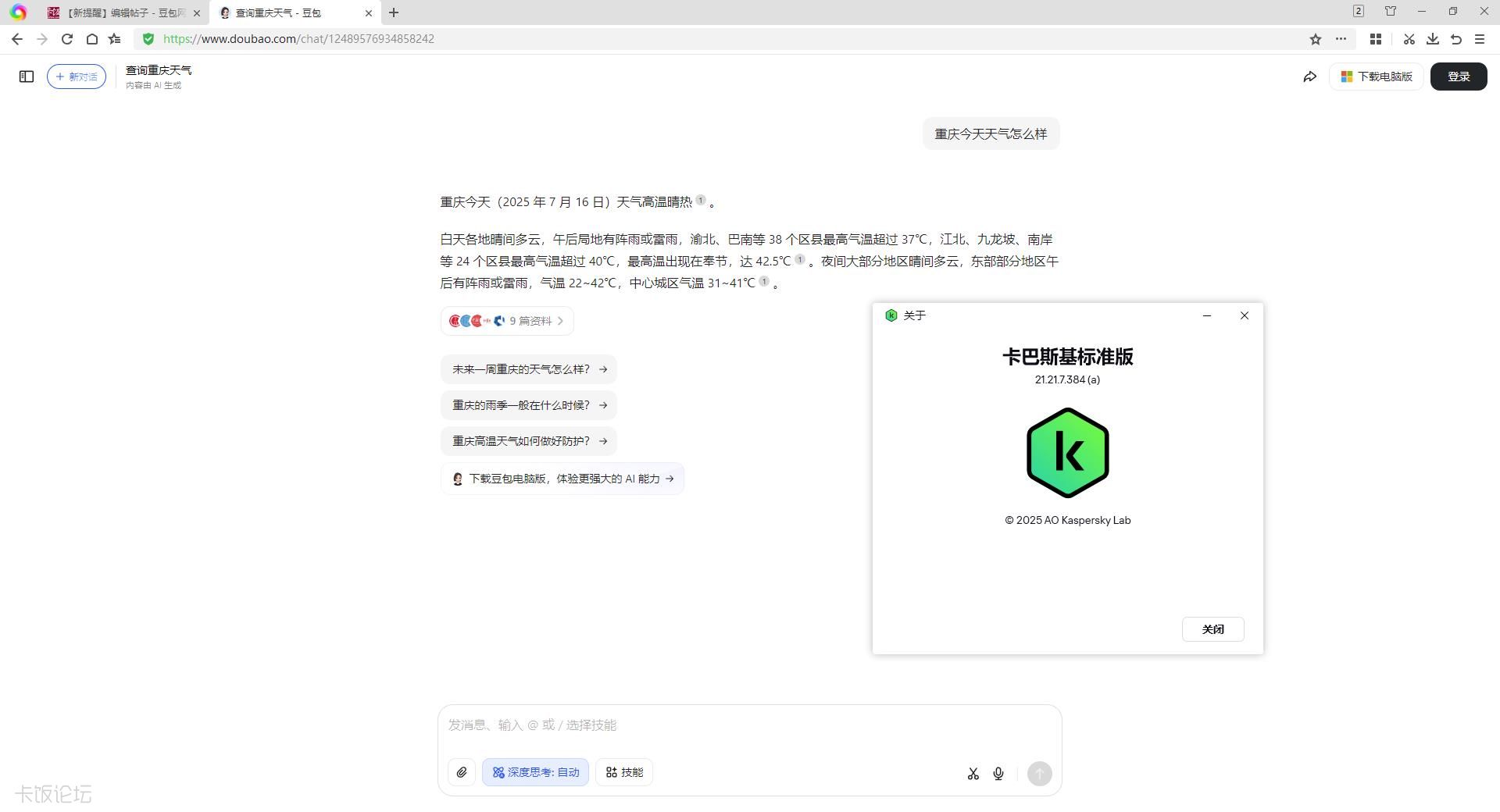1500x812 pixels.
Task: Minimize the Kaspersky 关于 dialog
Action: (1207, 315)
